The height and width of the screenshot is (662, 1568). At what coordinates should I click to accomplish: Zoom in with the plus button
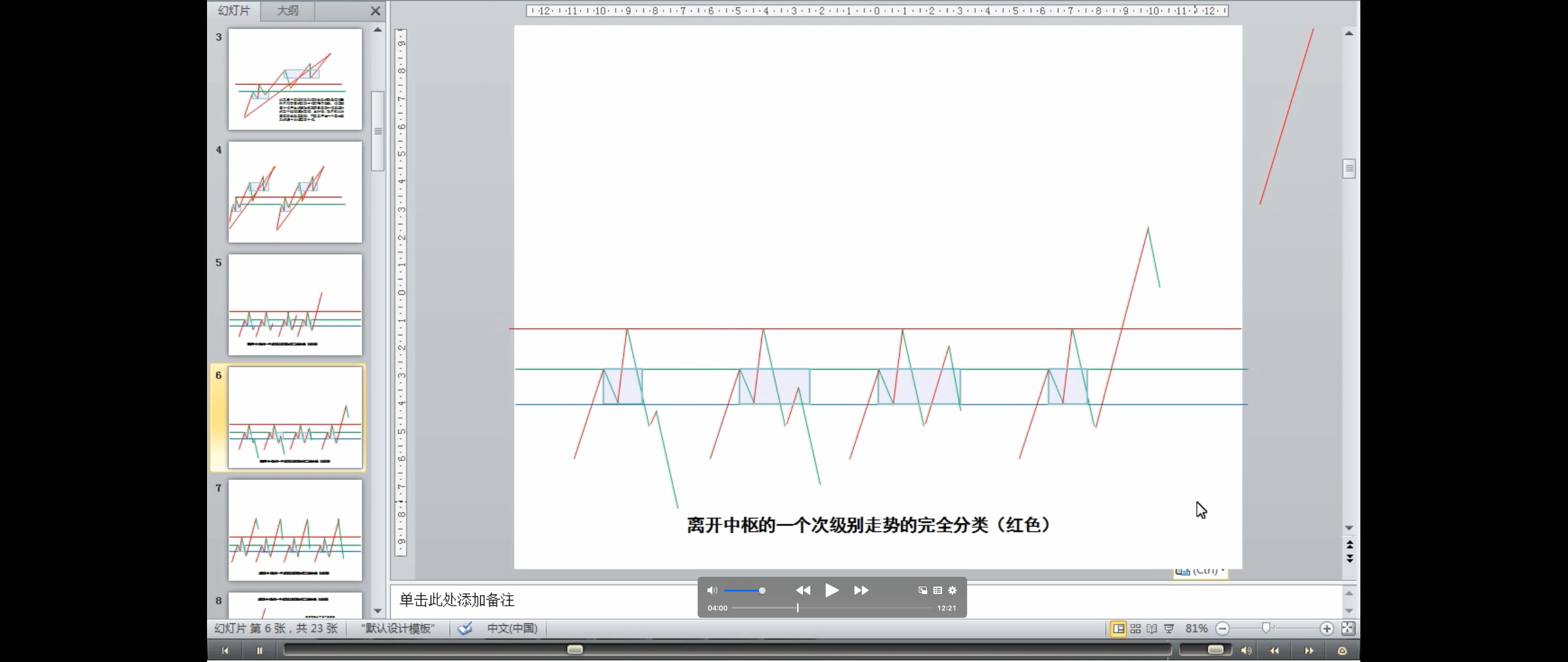[1327, 628]
